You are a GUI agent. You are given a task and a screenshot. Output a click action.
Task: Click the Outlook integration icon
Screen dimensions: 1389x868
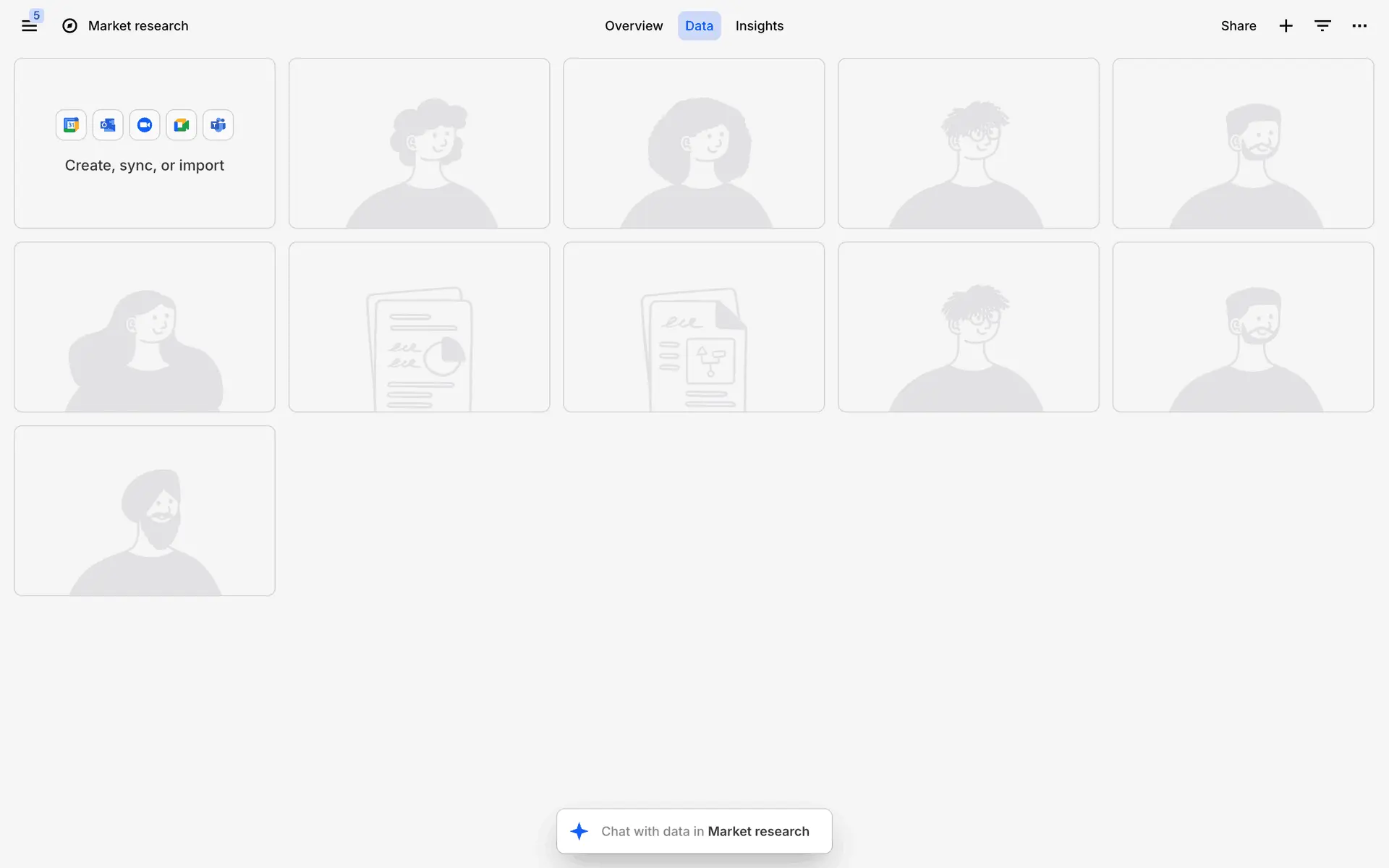(x=108, y=125)
